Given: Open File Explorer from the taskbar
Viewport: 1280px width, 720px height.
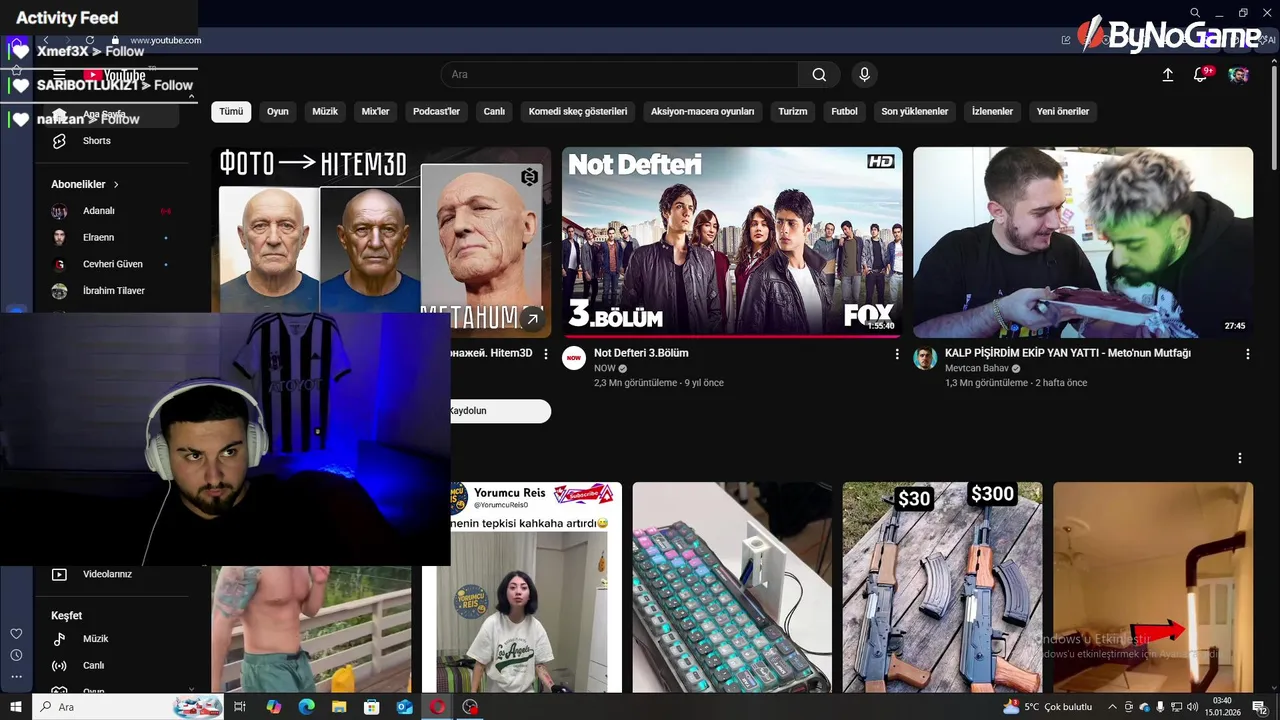Looking at the screenshot, I should (339, 707).
